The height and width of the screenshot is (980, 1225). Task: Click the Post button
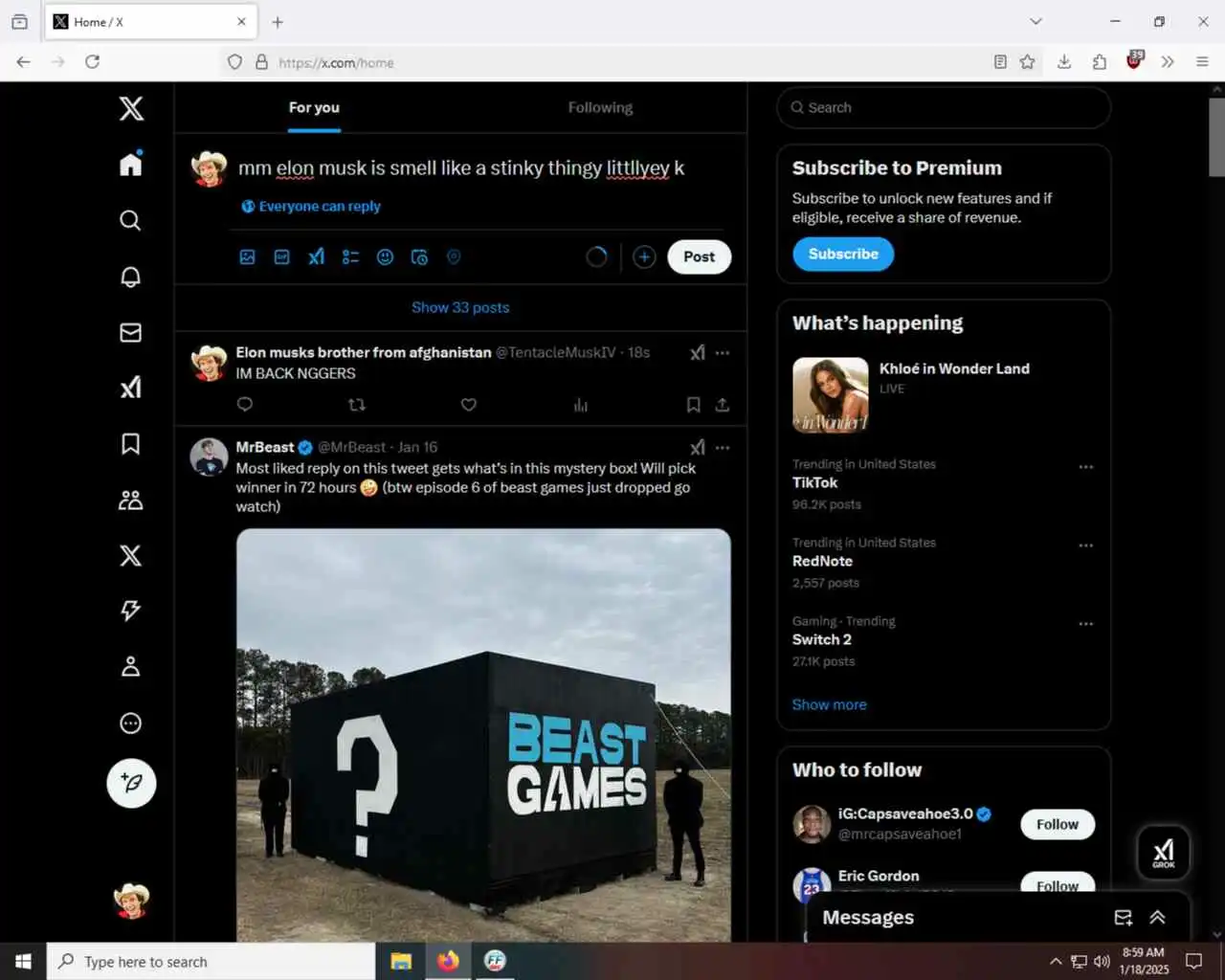click(699, 256)
